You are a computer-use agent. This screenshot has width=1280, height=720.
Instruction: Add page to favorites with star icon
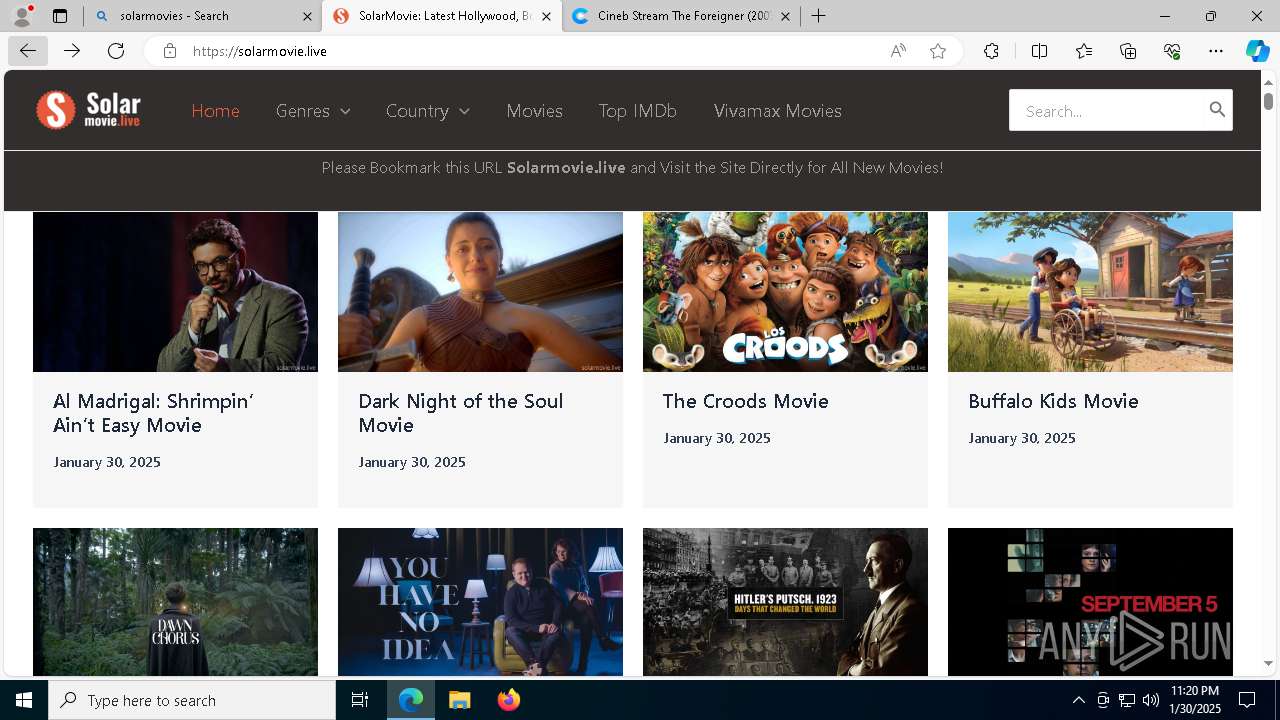[938, 51]
